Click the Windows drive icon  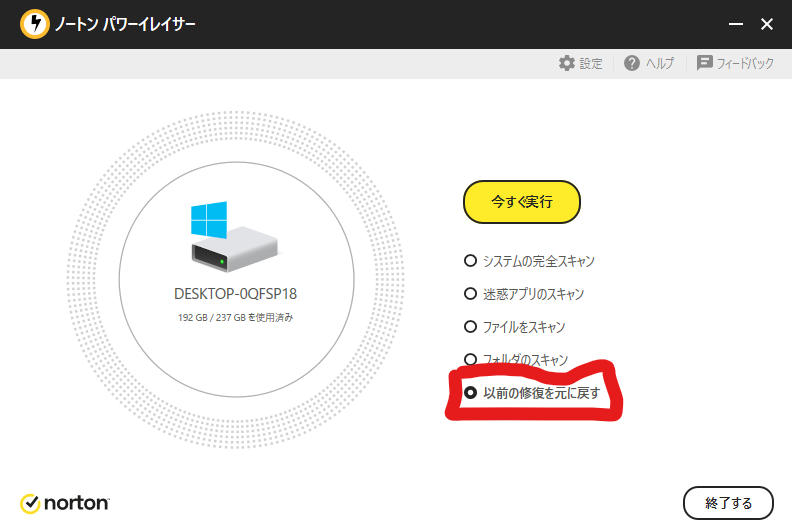tap(234, 236)
